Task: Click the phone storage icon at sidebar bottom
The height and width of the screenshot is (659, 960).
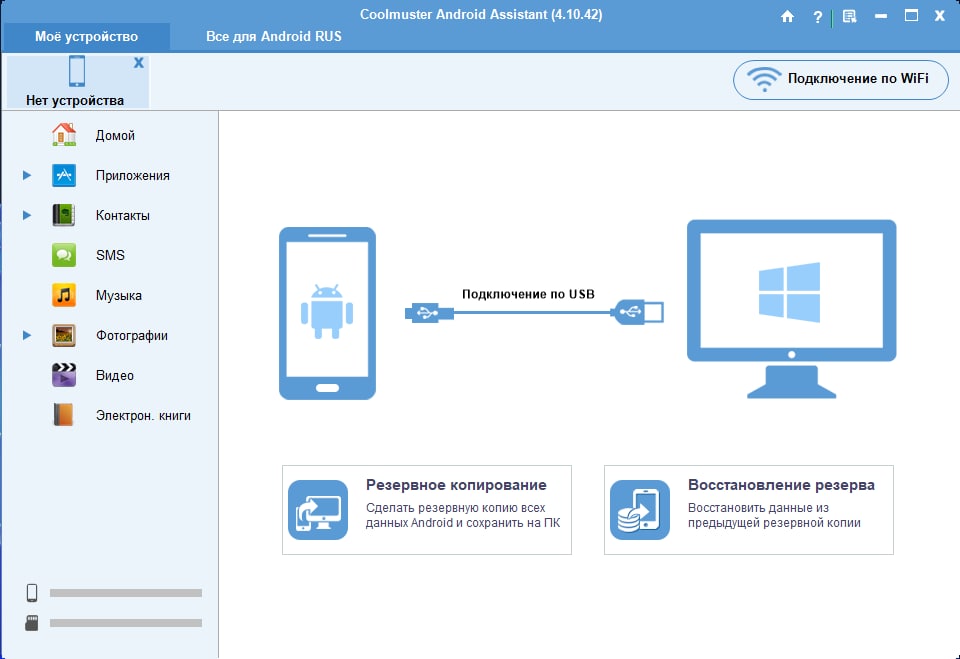Action: pos(32,593)
